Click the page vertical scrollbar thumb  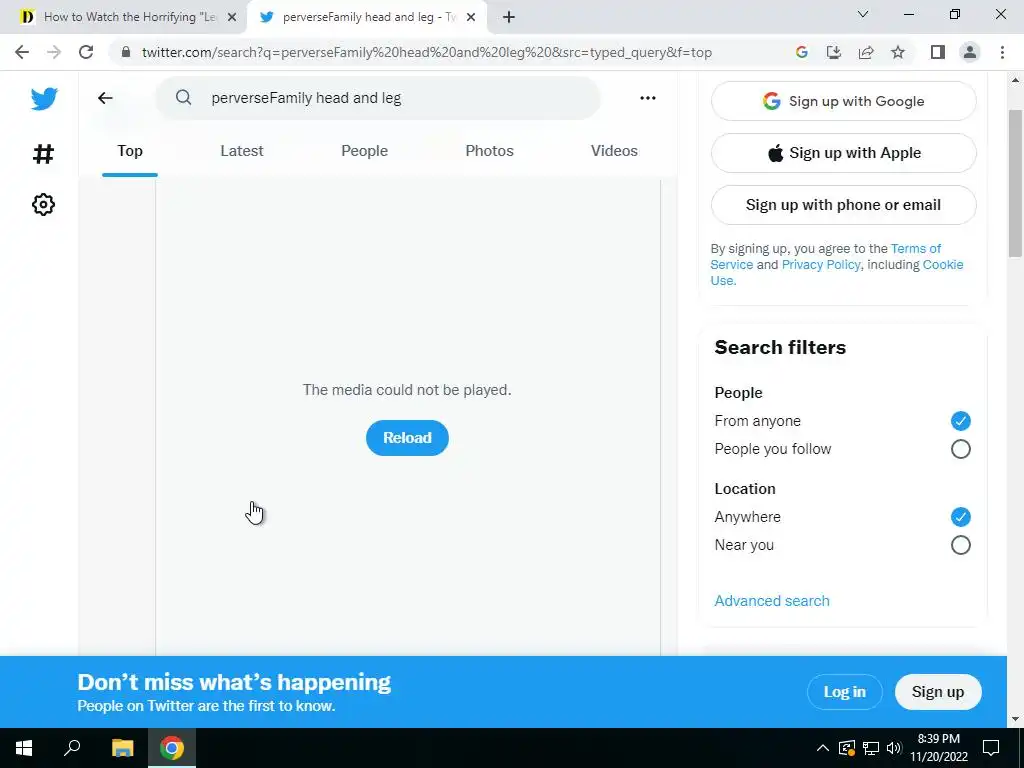1016,183
